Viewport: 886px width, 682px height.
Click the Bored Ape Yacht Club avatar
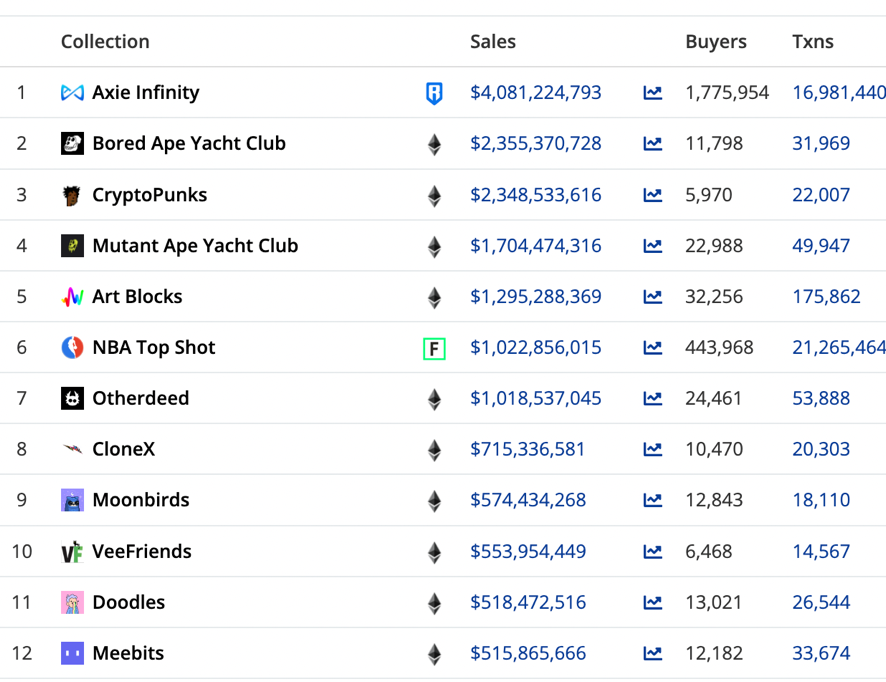click(72, 144)
